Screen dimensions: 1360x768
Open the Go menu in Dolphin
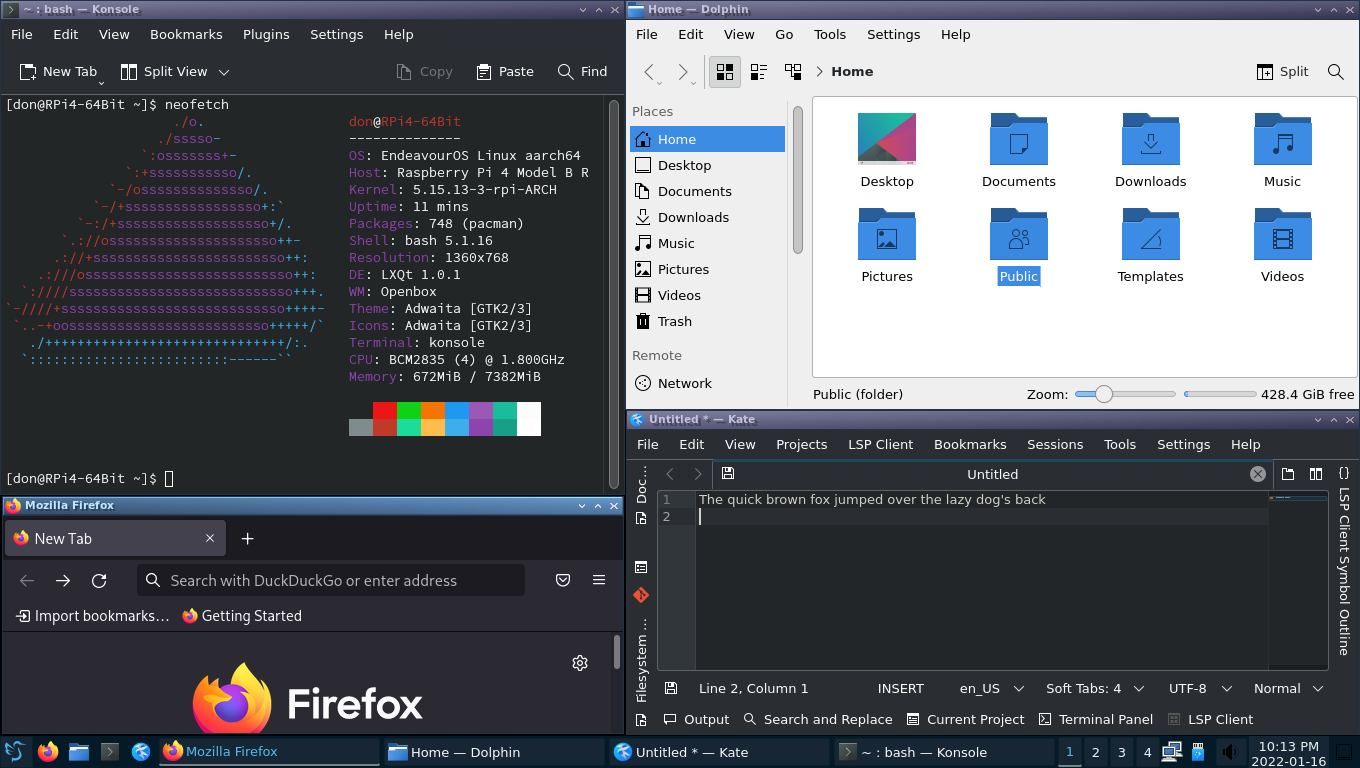[784, 34]
